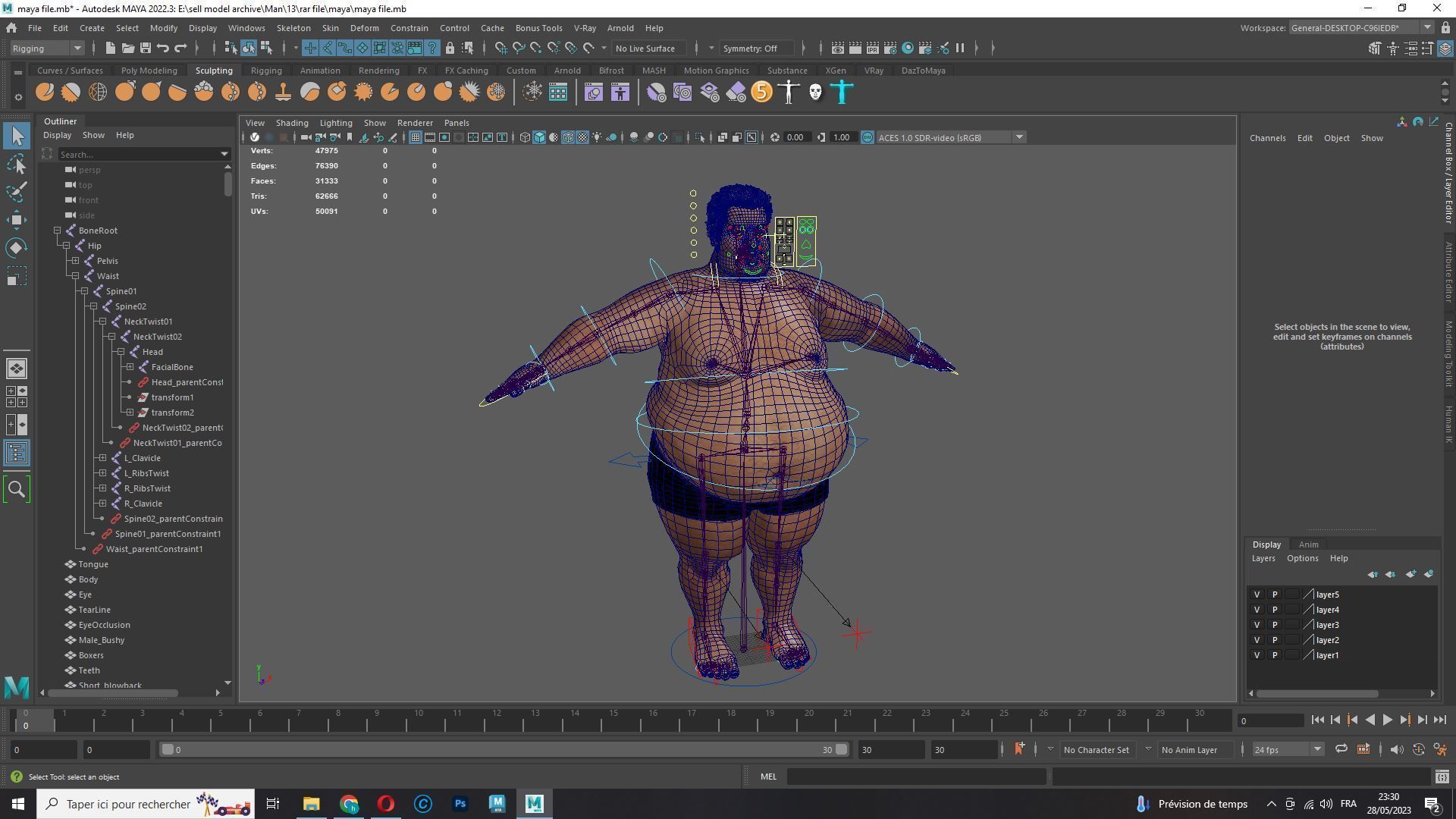Click the MEL command input line
Viewport: 1456px width, 819px height.
[916, 777]
